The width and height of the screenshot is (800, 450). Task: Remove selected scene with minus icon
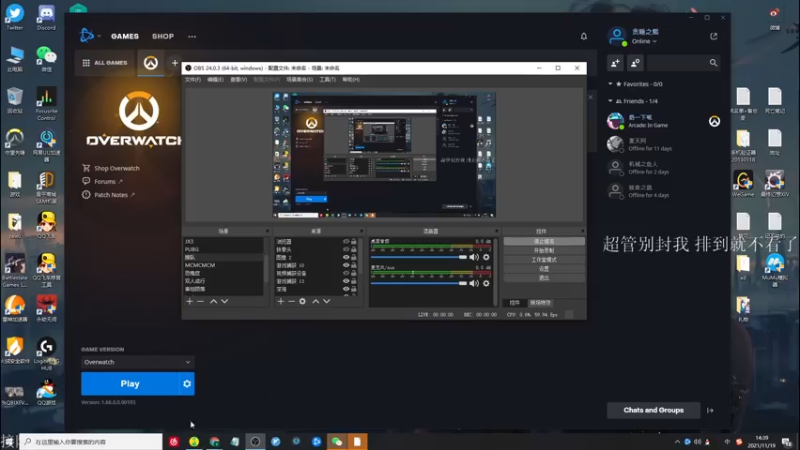[201, 302]
